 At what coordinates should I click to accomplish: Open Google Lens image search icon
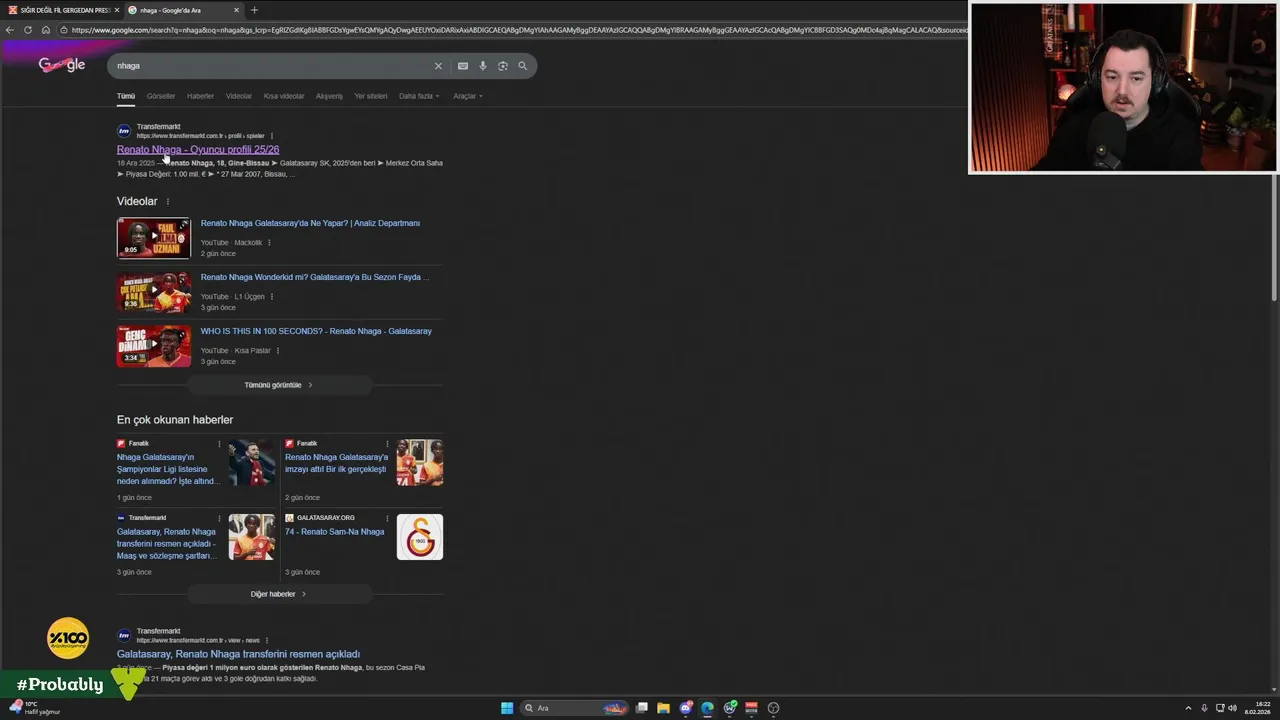(x=502, y=66)
